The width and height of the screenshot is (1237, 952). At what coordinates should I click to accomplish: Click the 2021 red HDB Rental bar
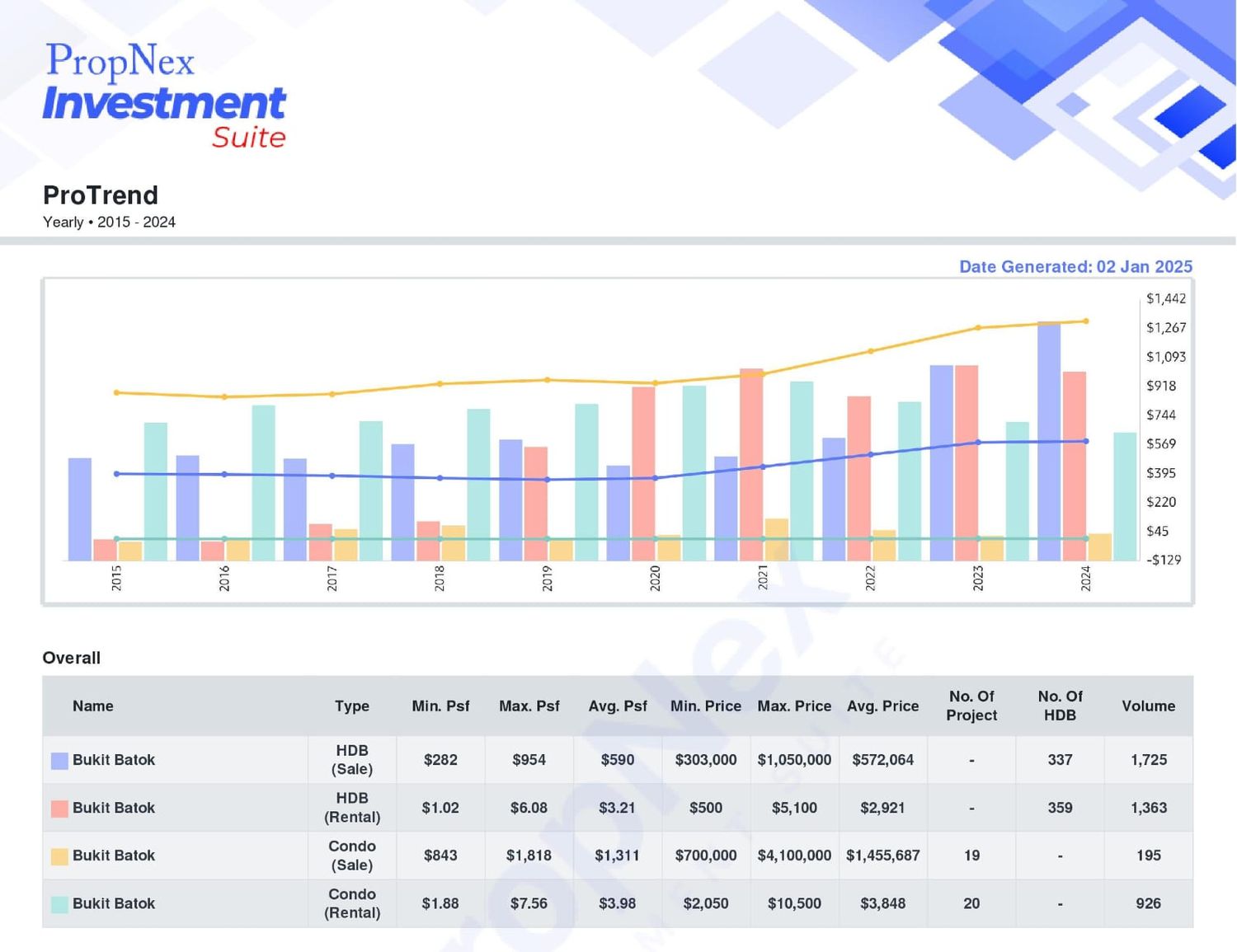pos(751,465)
